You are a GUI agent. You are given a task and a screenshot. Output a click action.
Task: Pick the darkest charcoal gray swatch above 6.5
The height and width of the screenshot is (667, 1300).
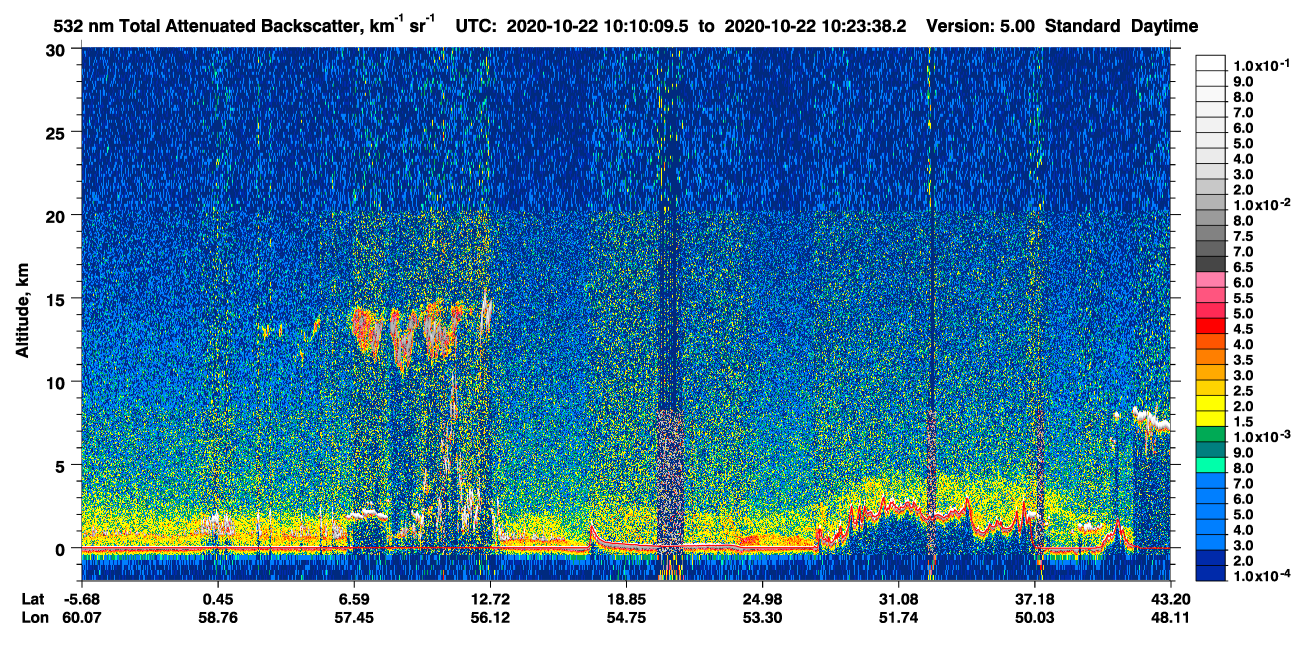pos(1210,265)
